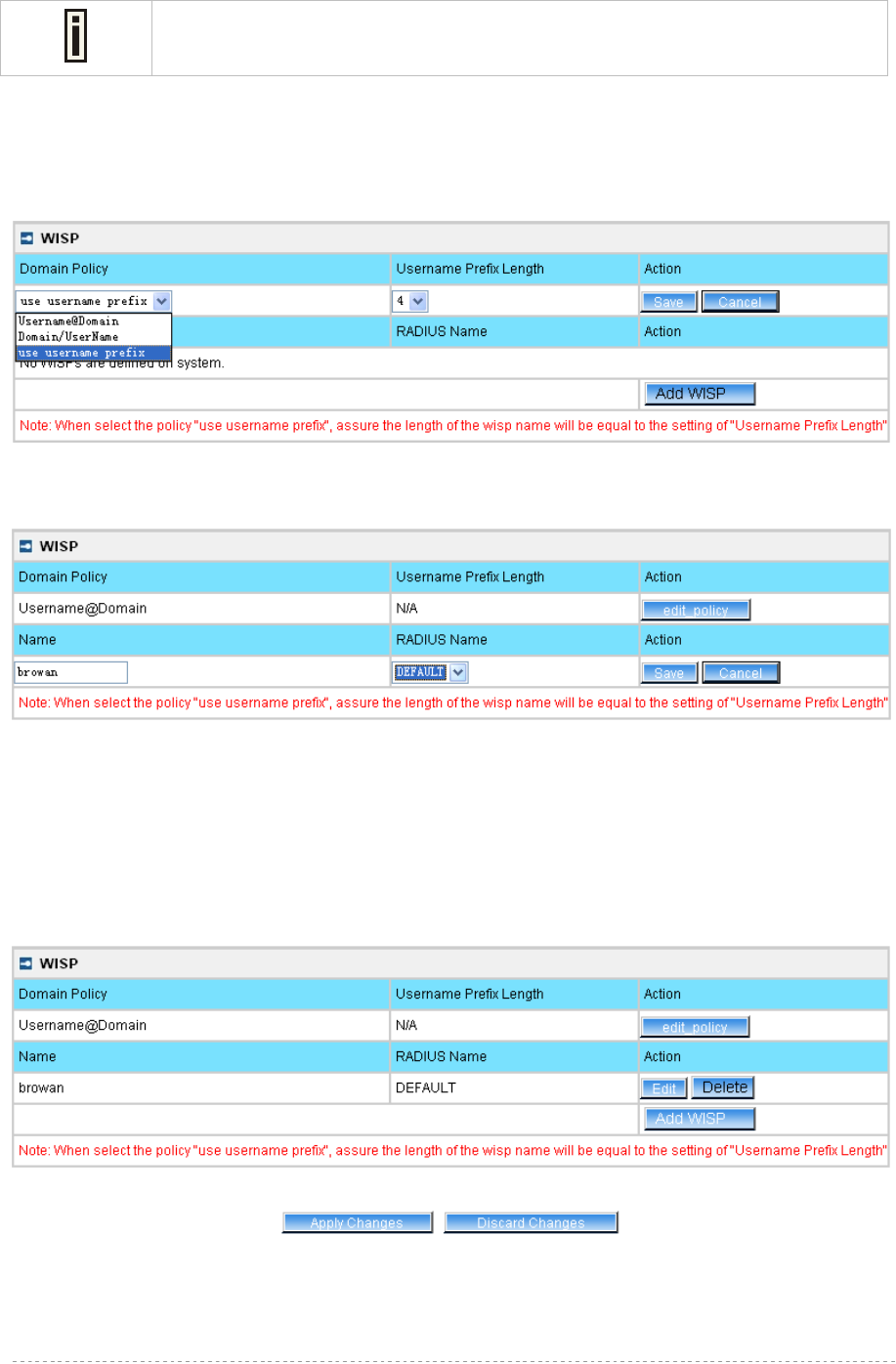Viewport: 896px width, 1364px height.
Task: Save the domain policy setting
Action: click(x=669, y=302)
